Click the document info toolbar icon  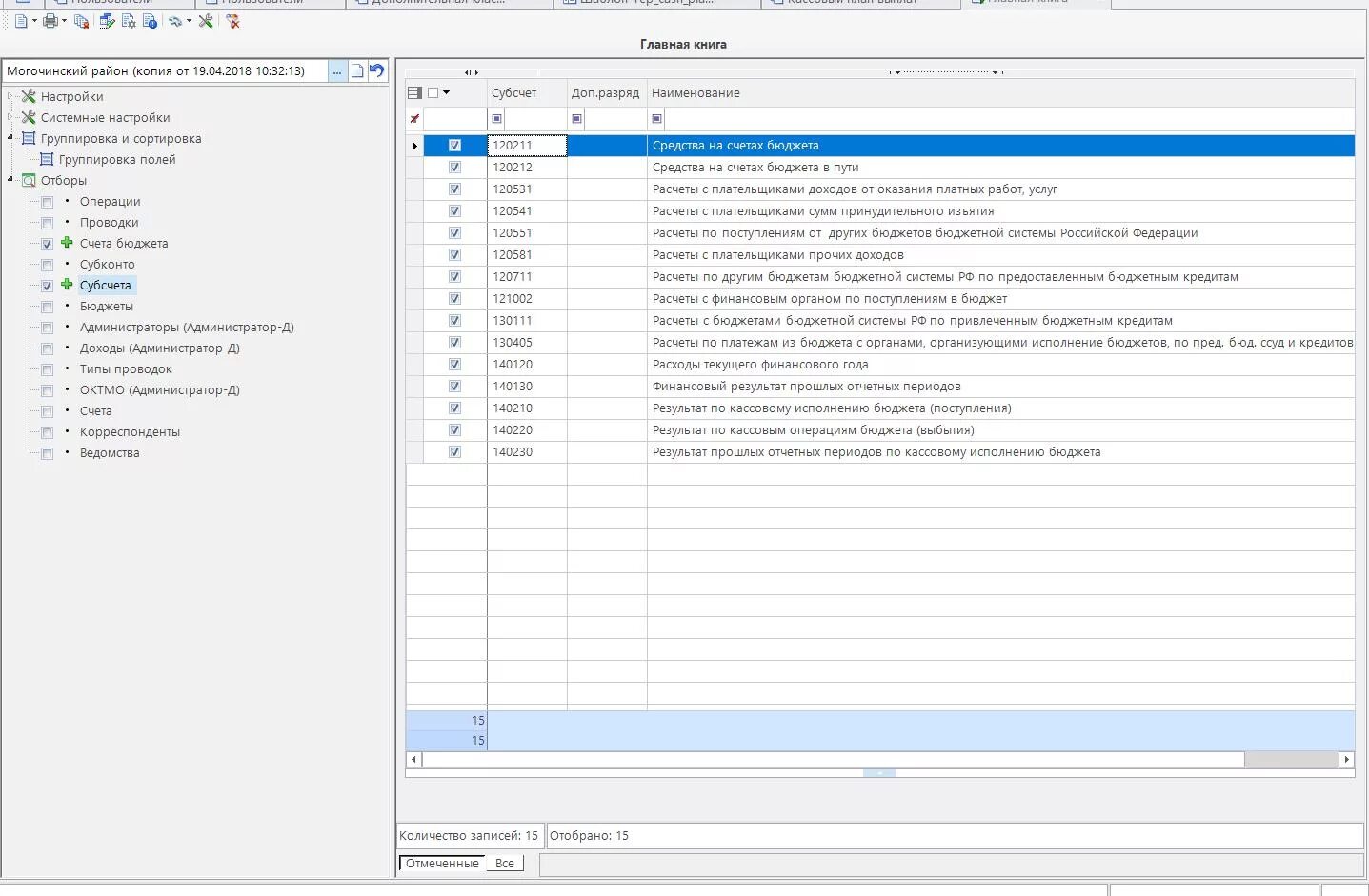tap(150, 21)
